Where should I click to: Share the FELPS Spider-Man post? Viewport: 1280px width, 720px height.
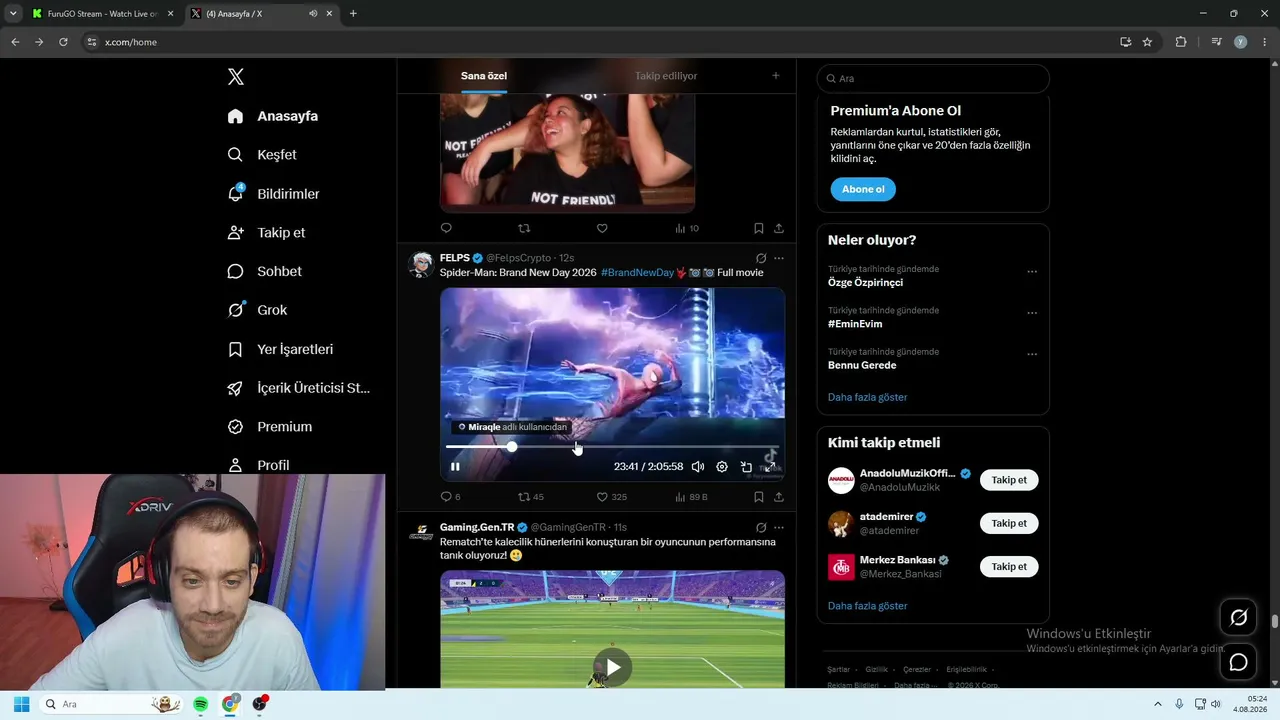point(779,497)
